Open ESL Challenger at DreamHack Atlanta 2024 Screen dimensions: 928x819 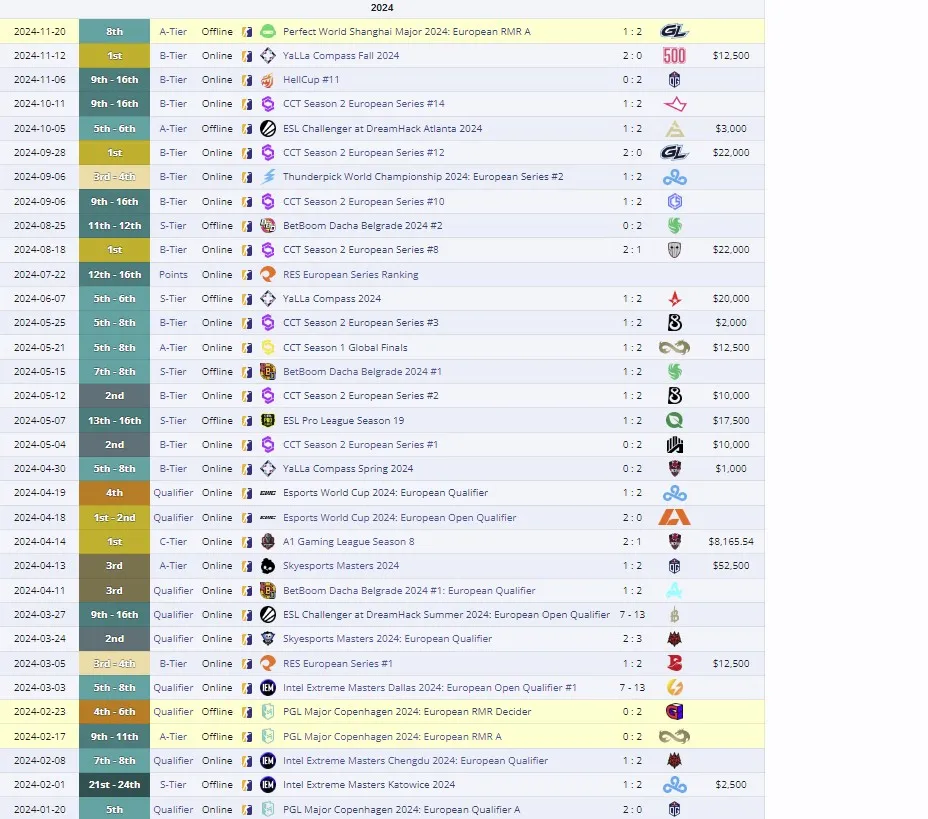tap(382, 128)
